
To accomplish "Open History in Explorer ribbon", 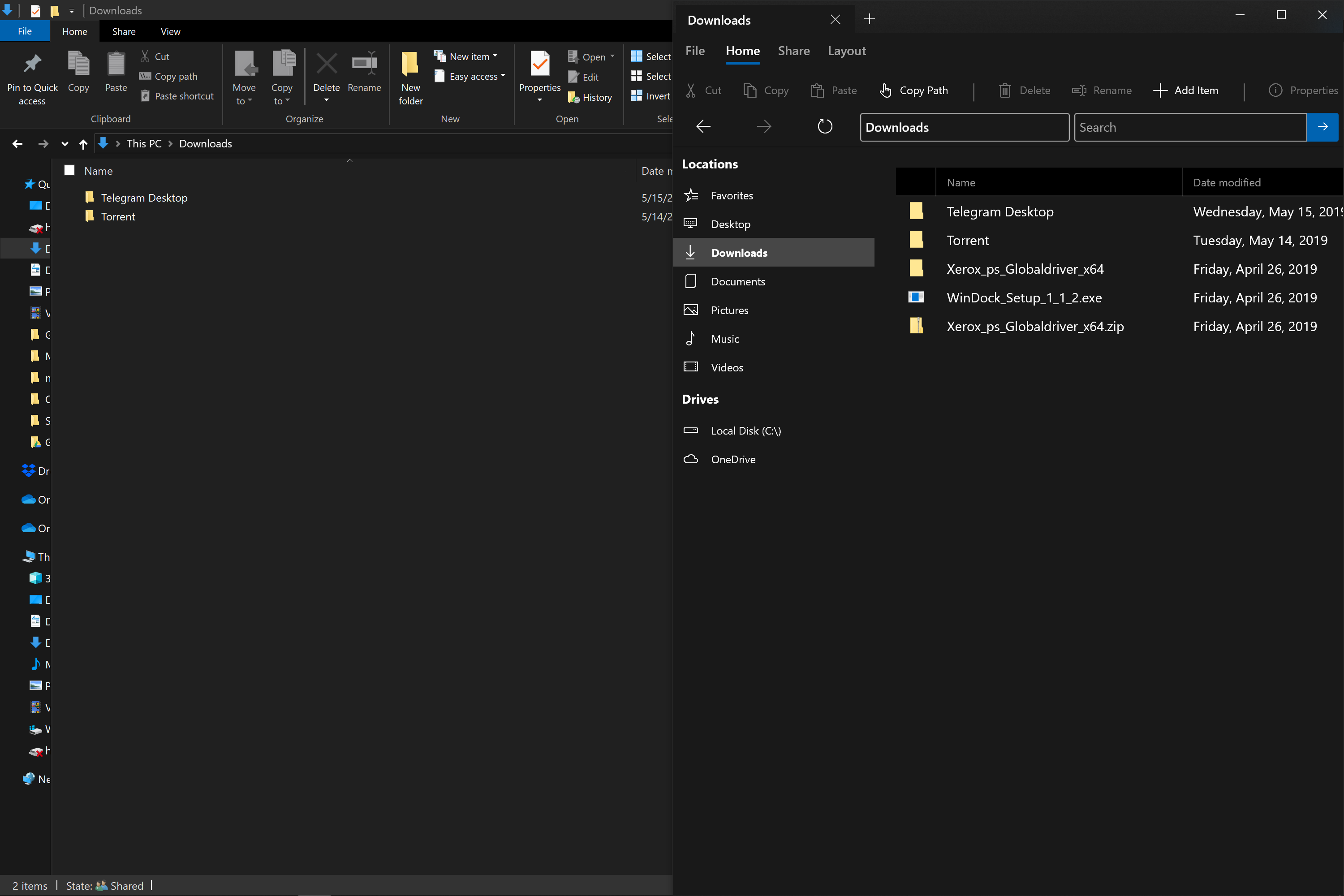I will [590, 97].
